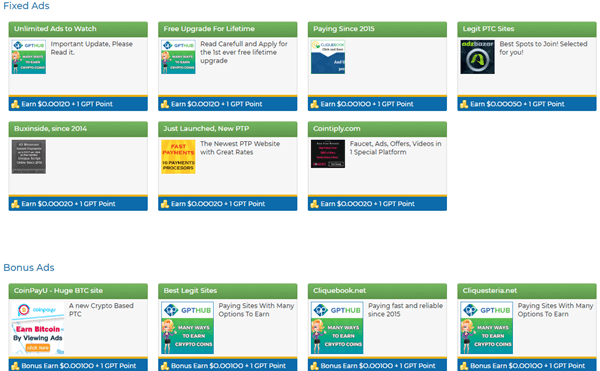Click the GPTHUB thumbnail in the 'Cliquesteria.net' card
Viewport: 600px width, 371px height.
pos(487,328)
